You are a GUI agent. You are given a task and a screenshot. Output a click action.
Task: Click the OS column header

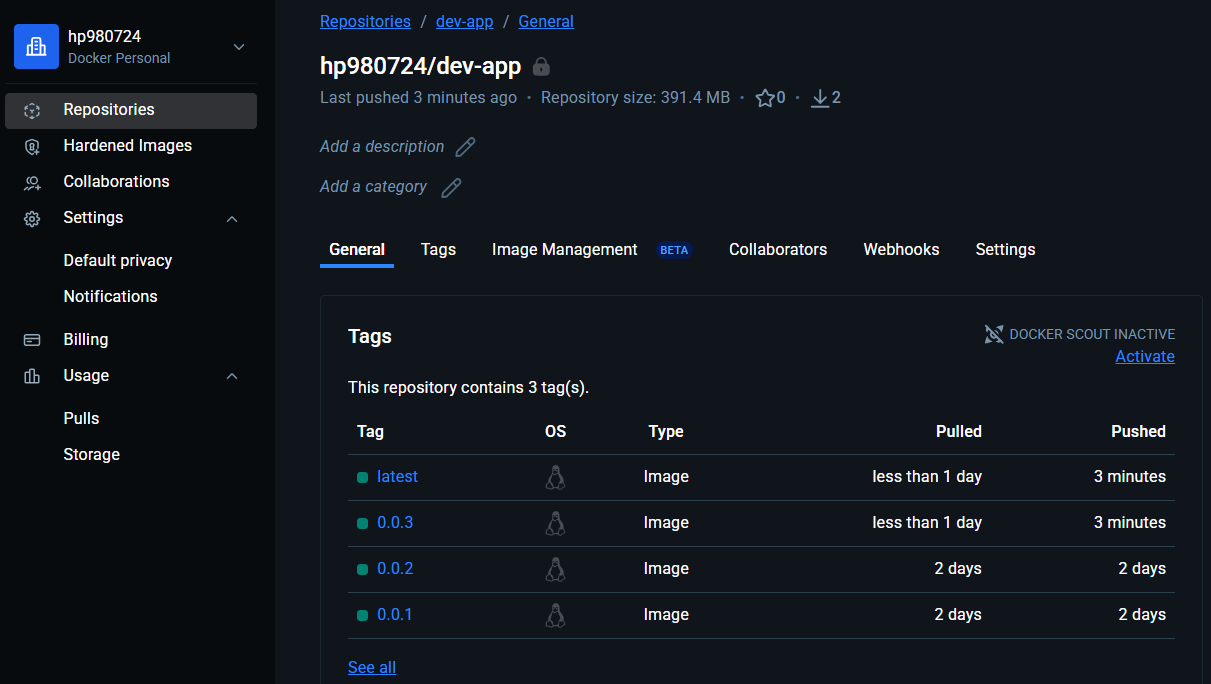pyautogui.click(x=555, y=432)
